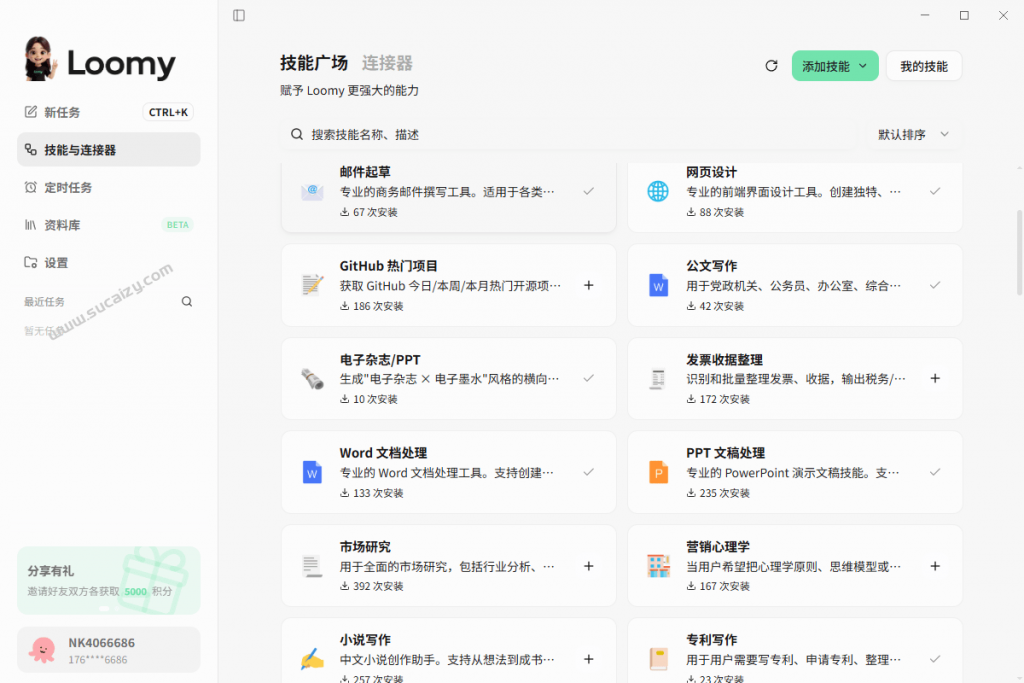Click the 专利写作 installed checkmark
The image size is (1024, 683).
(935, 659)
